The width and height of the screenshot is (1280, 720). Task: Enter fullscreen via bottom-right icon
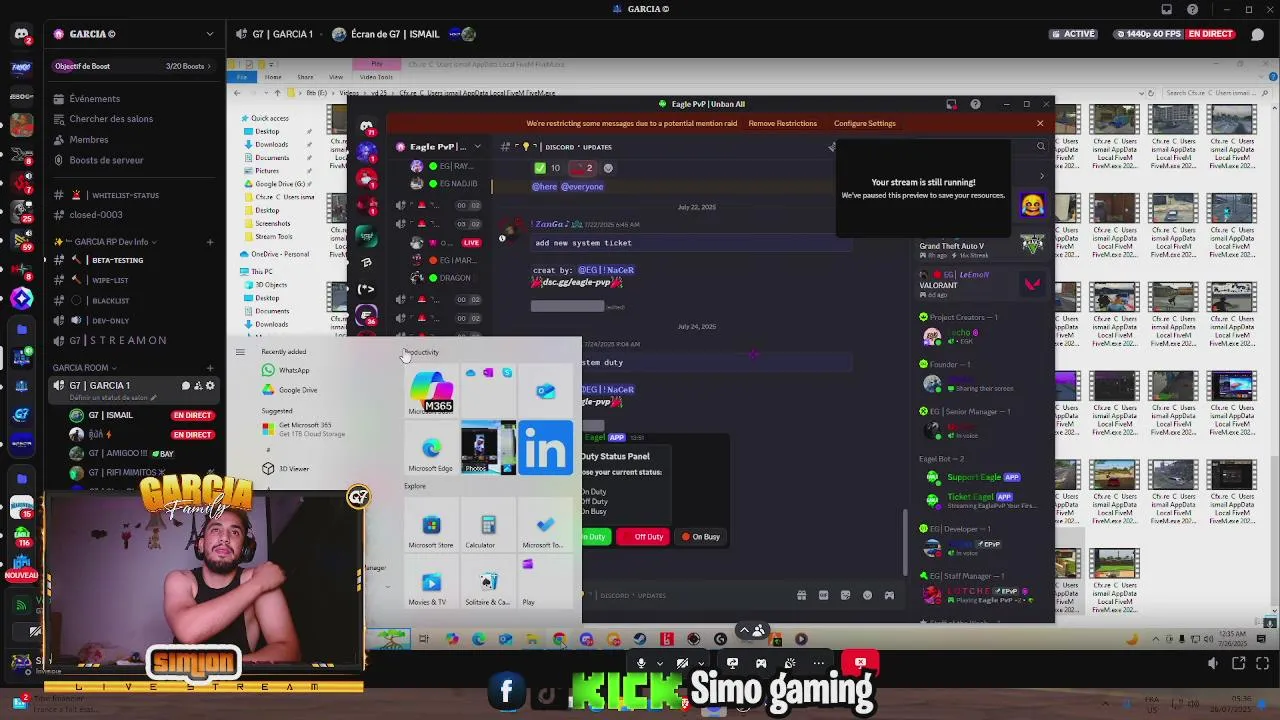tap(1262, 663)
